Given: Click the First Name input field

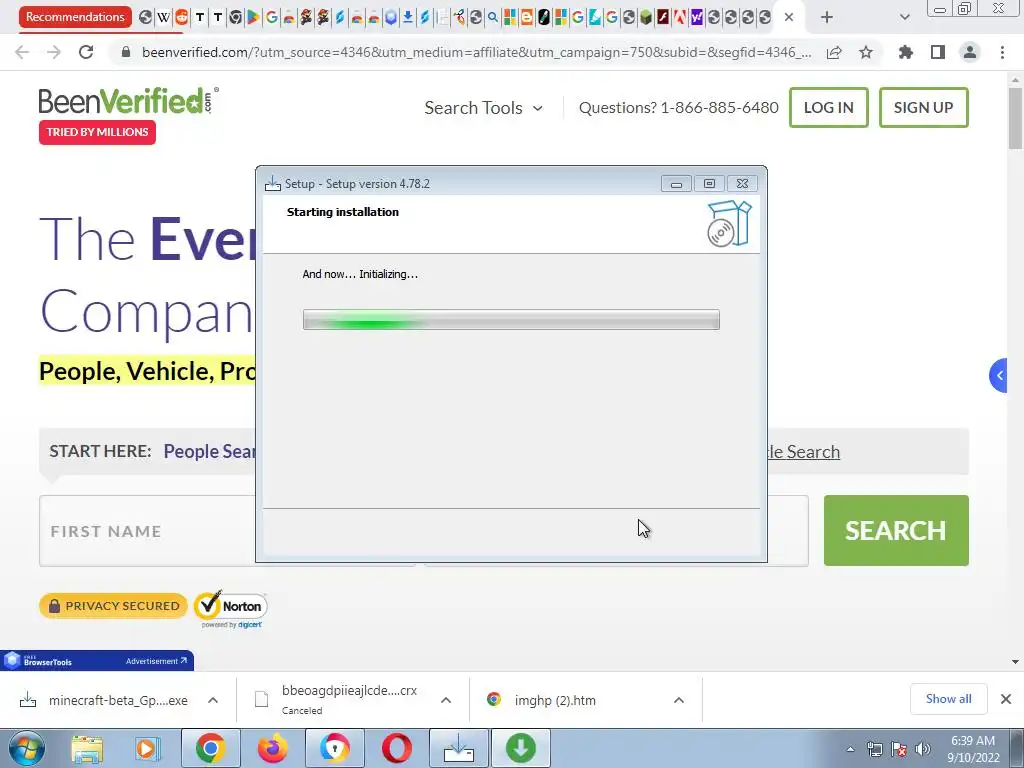Looking at the screenshot, I should coord(148,531).
